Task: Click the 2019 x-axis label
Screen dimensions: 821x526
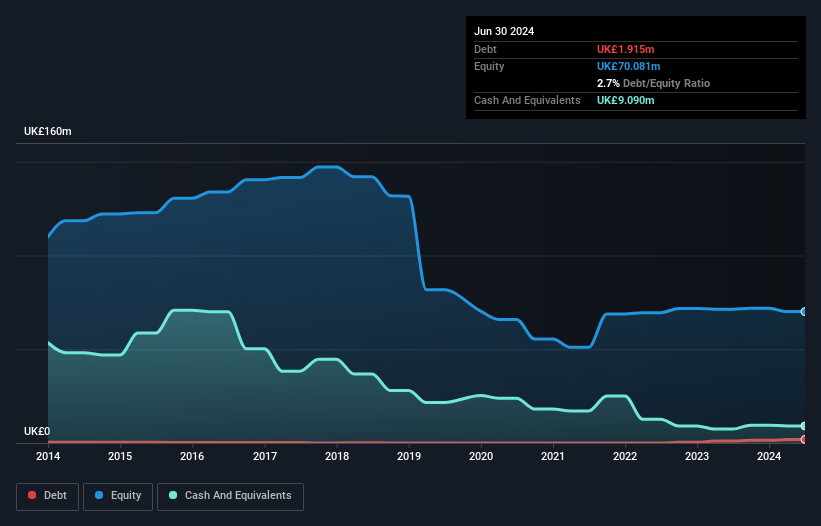Action: pos(409,456)
